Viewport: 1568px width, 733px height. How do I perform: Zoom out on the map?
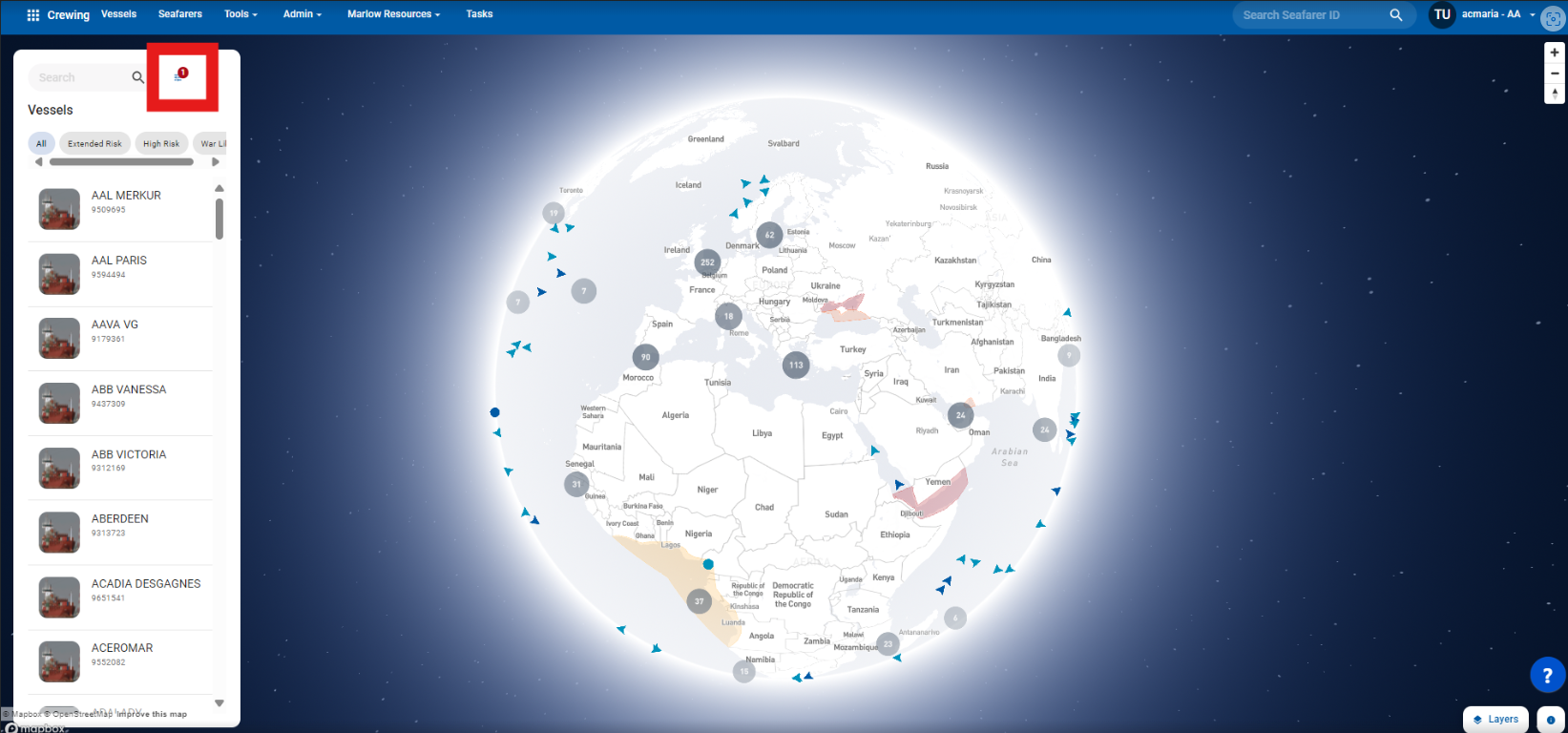point(1555,73)
